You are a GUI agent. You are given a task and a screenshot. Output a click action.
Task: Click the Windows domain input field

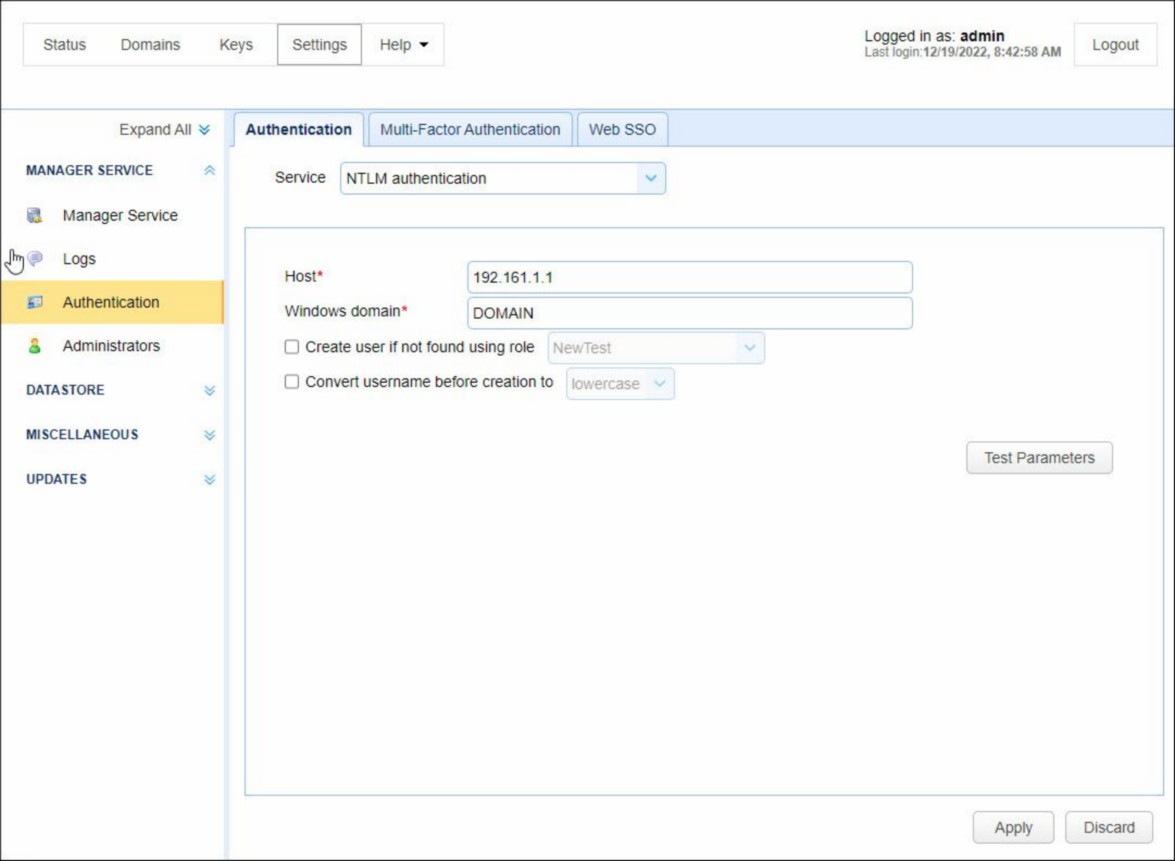pyautogui.click(x=689, y=313)
